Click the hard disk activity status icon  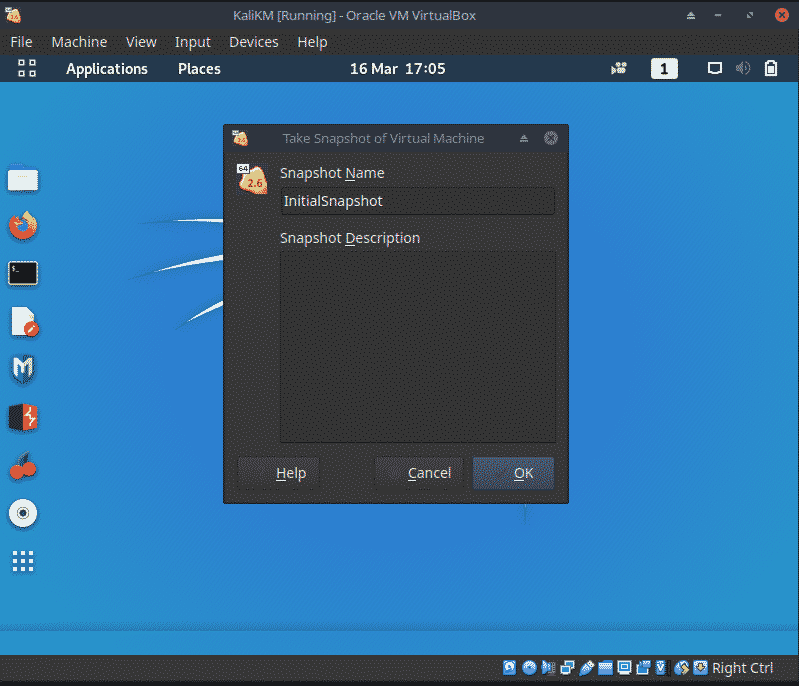point(510,668)
